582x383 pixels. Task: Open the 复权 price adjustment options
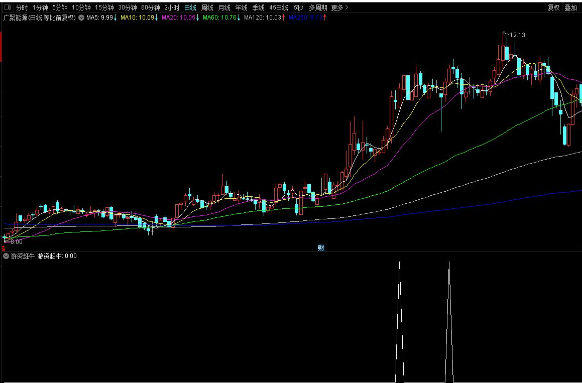coord(553,7)
